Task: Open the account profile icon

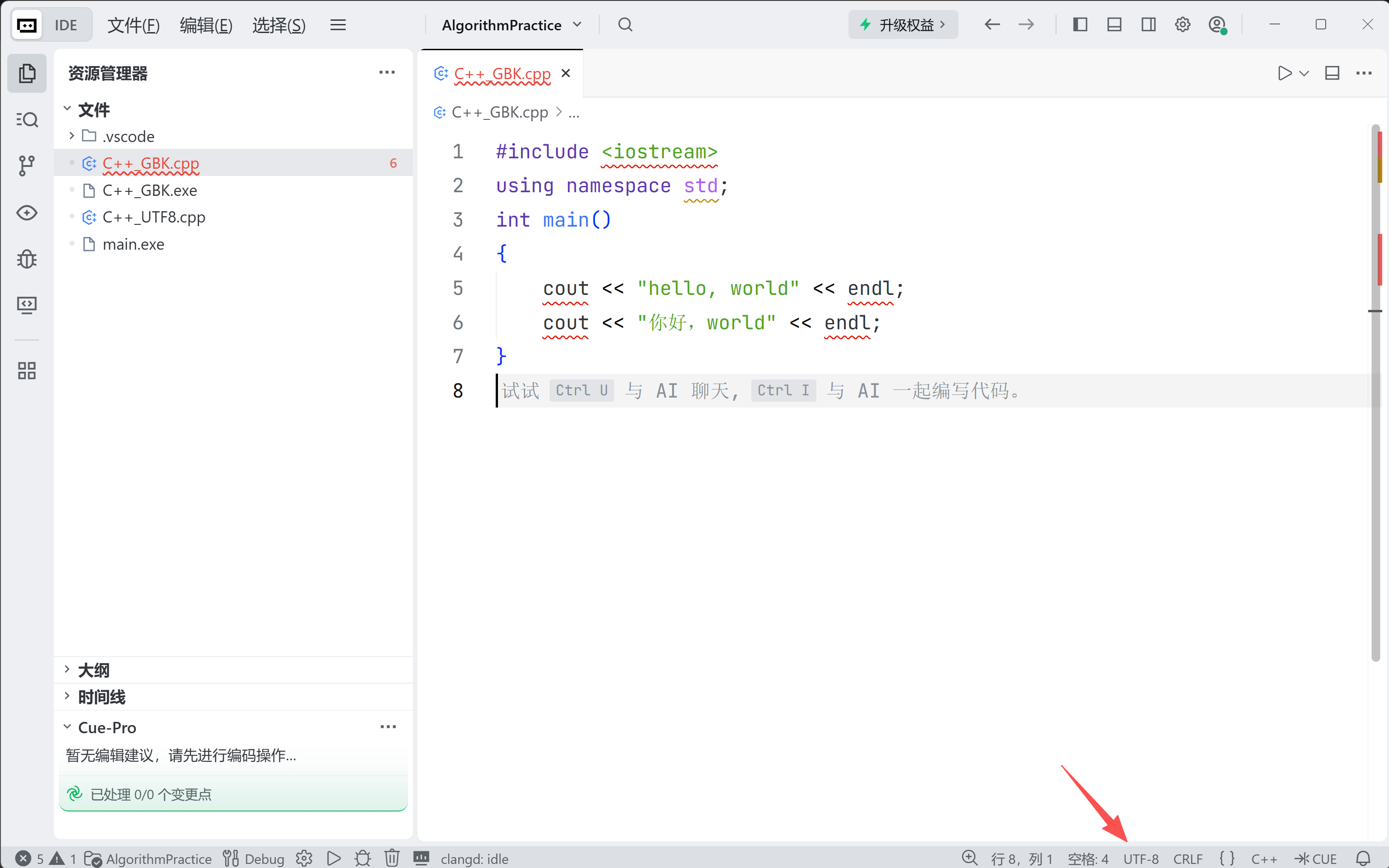Action: [x=1217, y=25]
